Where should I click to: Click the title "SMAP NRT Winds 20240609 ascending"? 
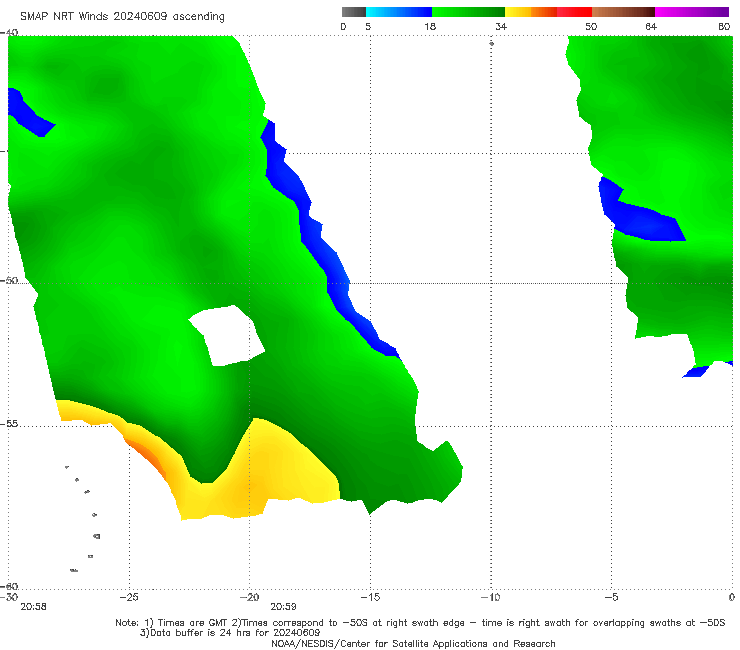[x=122, y=16]
